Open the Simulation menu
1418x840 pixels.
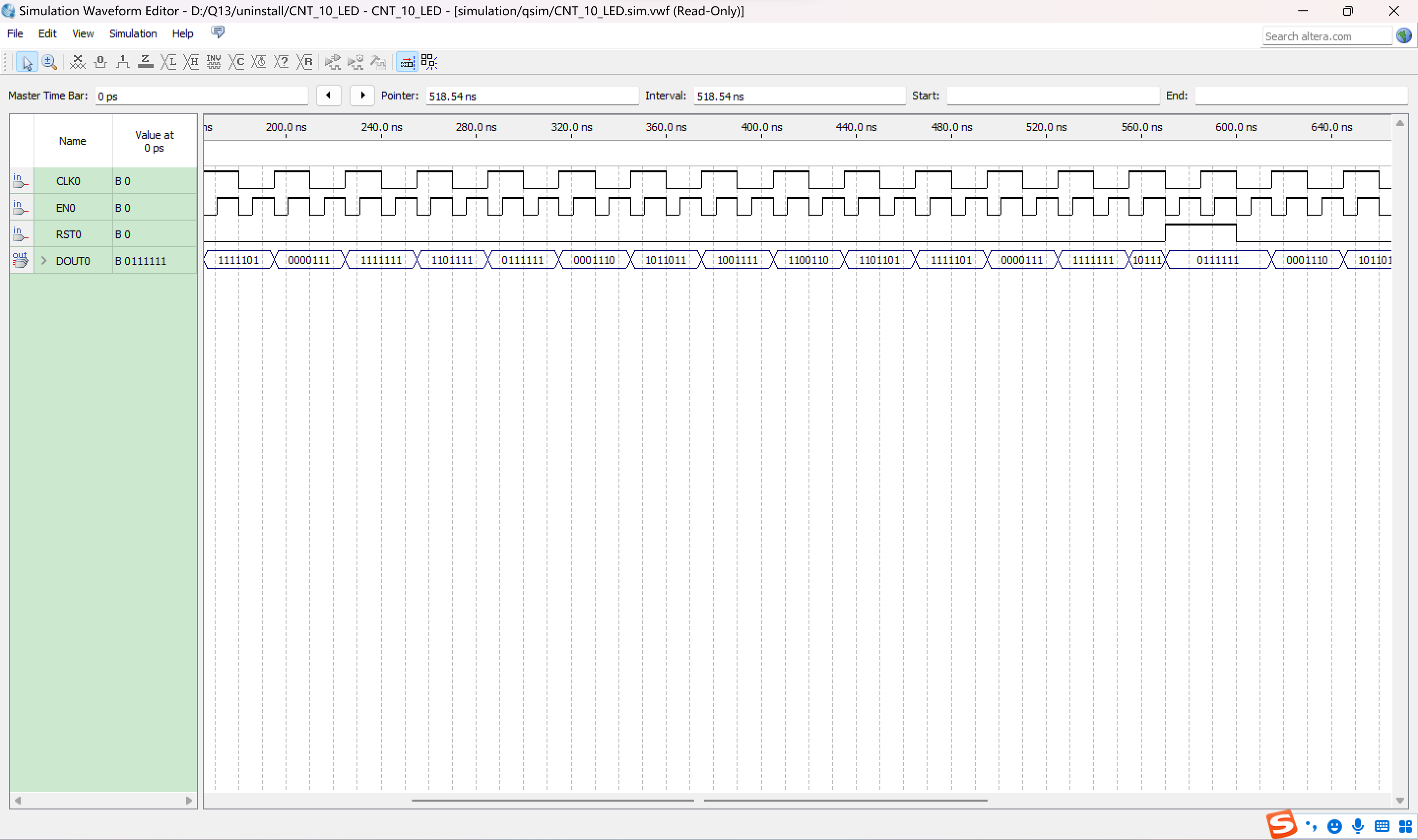point(132,33)
